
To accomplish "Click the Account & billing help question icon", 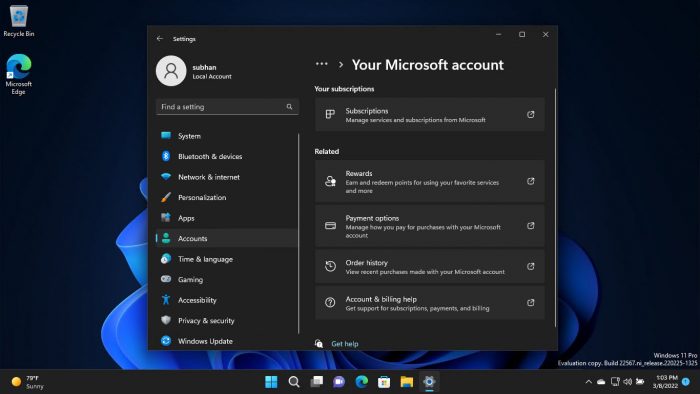I will (330, 303).
